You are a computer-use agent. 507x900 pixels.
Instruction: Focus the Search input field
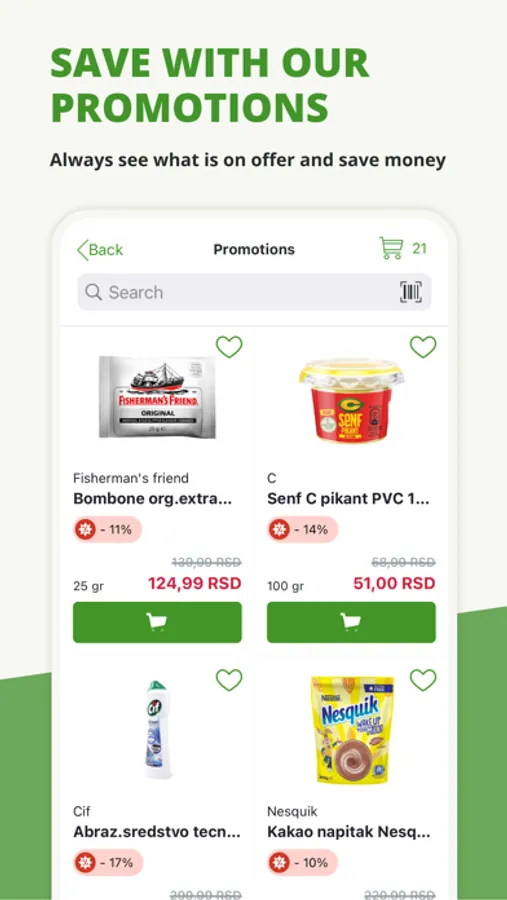254,292
